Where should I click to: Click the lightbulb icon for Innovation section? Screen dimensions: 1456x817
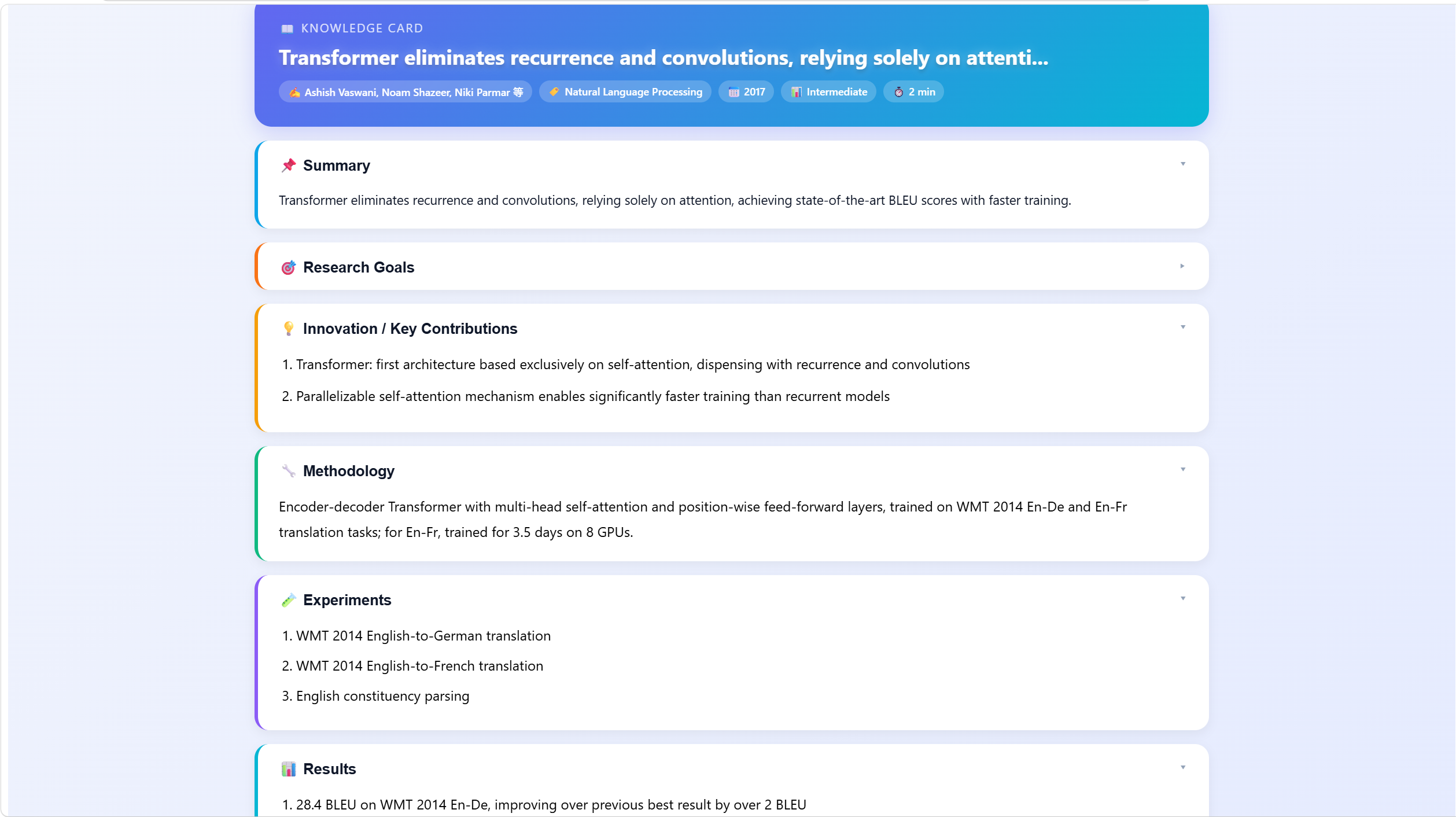[289, 329]
